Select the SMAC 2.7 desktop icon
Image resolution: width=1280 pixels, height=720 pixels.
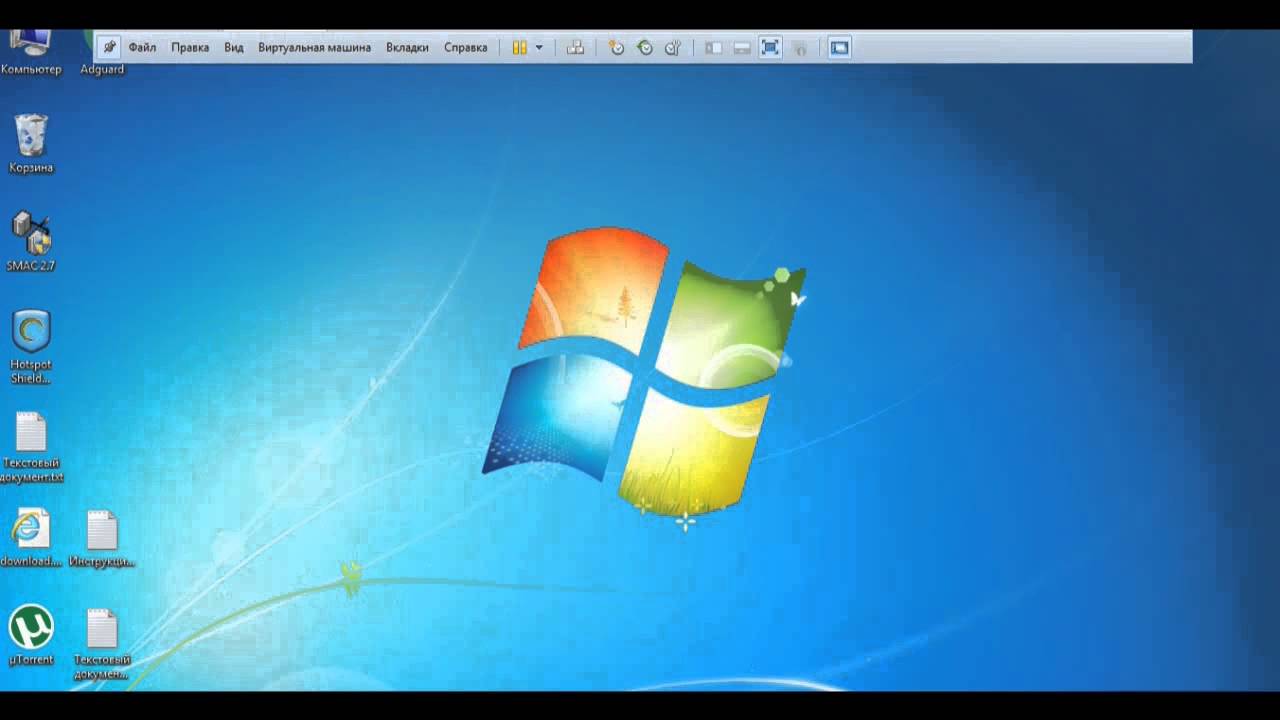(x=31, y=241)
